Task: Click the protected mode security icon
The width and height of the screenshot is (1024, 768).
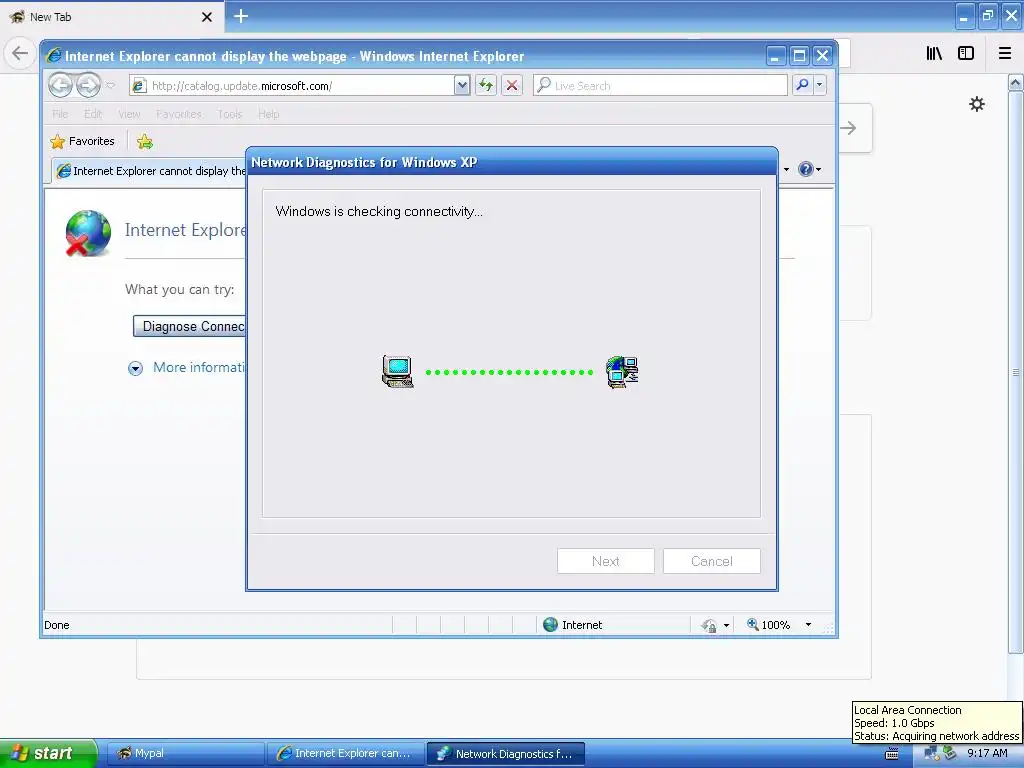Action: point(709,626)
